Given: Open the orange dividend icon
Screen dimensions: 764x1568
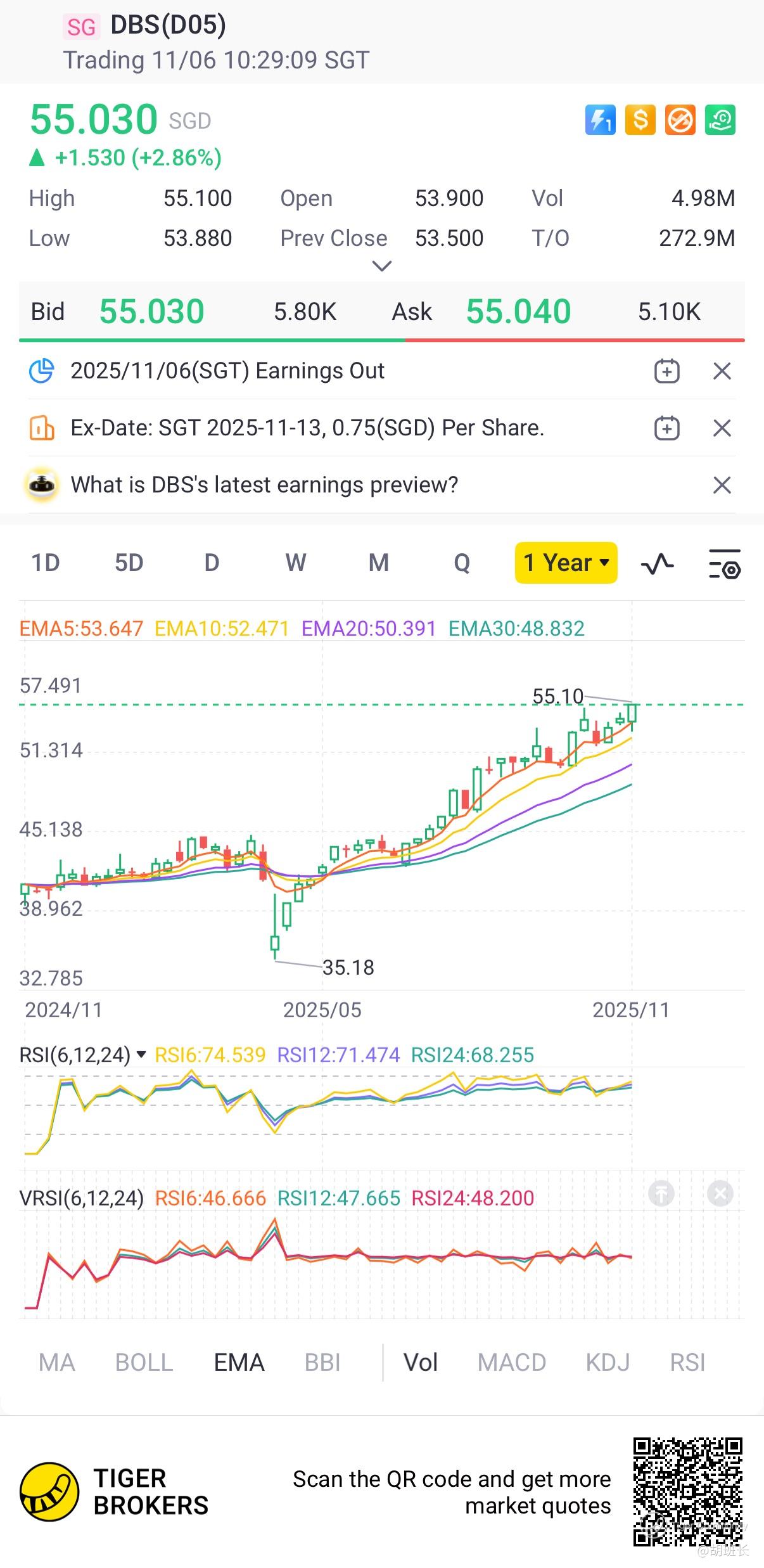Looking at the screenshot, I should (x=42, y=428).
